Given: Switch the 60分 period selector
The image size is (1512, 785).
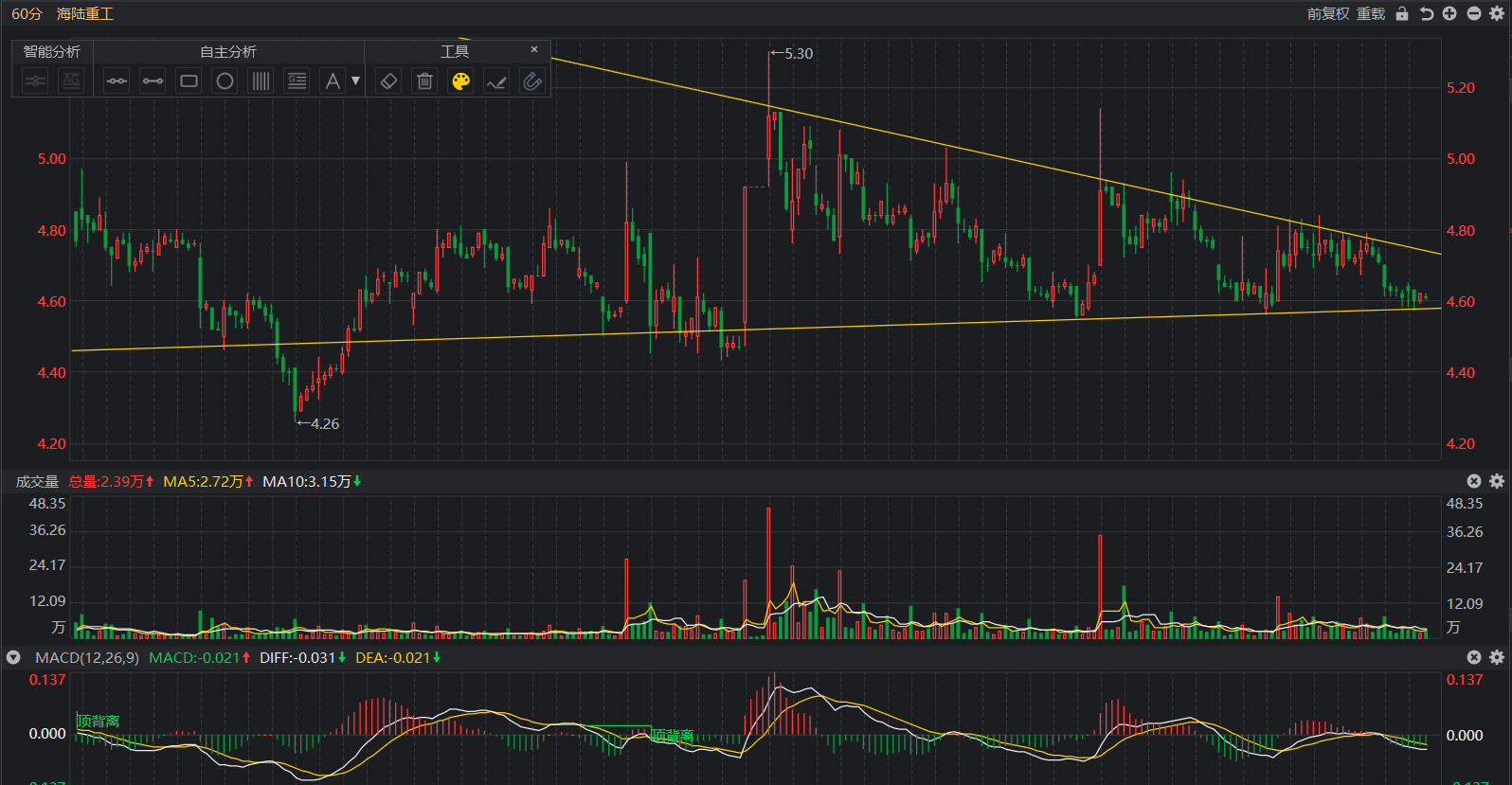Looking at the screenshot, I should [x=27, y=13].
